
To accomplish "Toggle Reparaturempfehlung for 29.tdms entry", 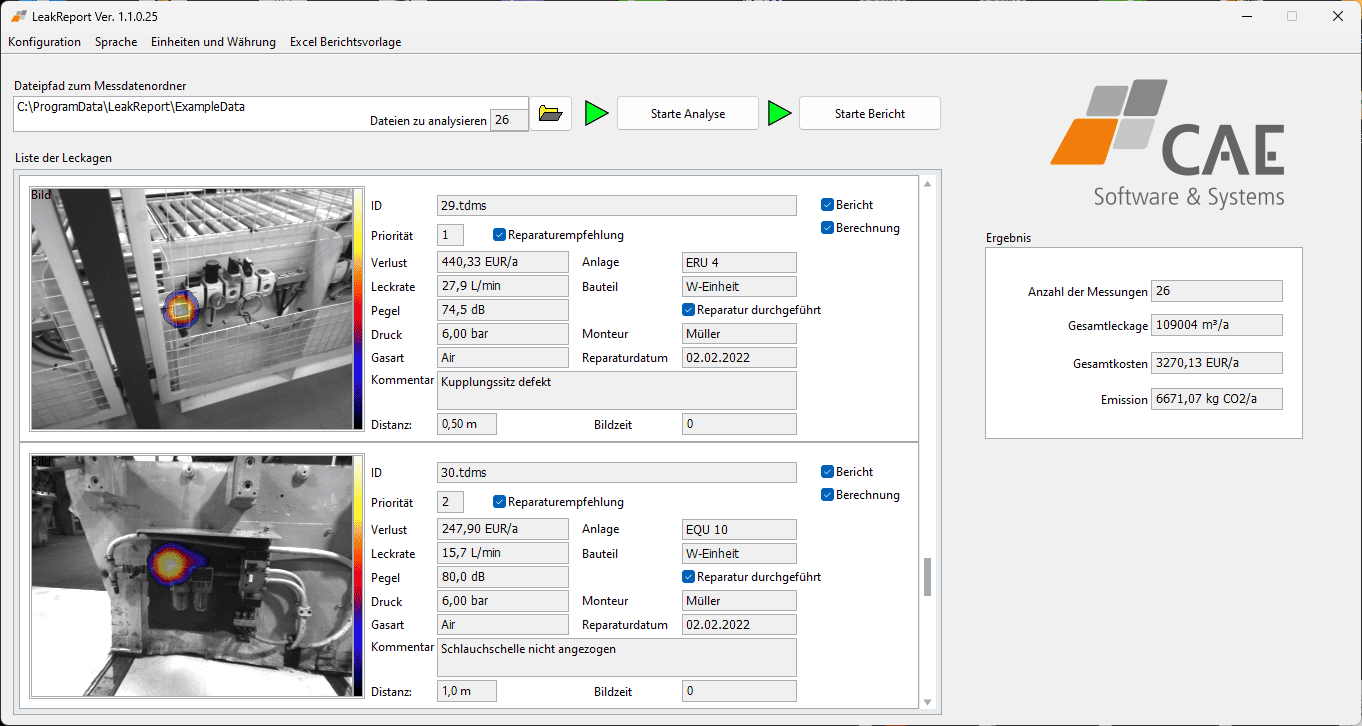I will point(499,234).
